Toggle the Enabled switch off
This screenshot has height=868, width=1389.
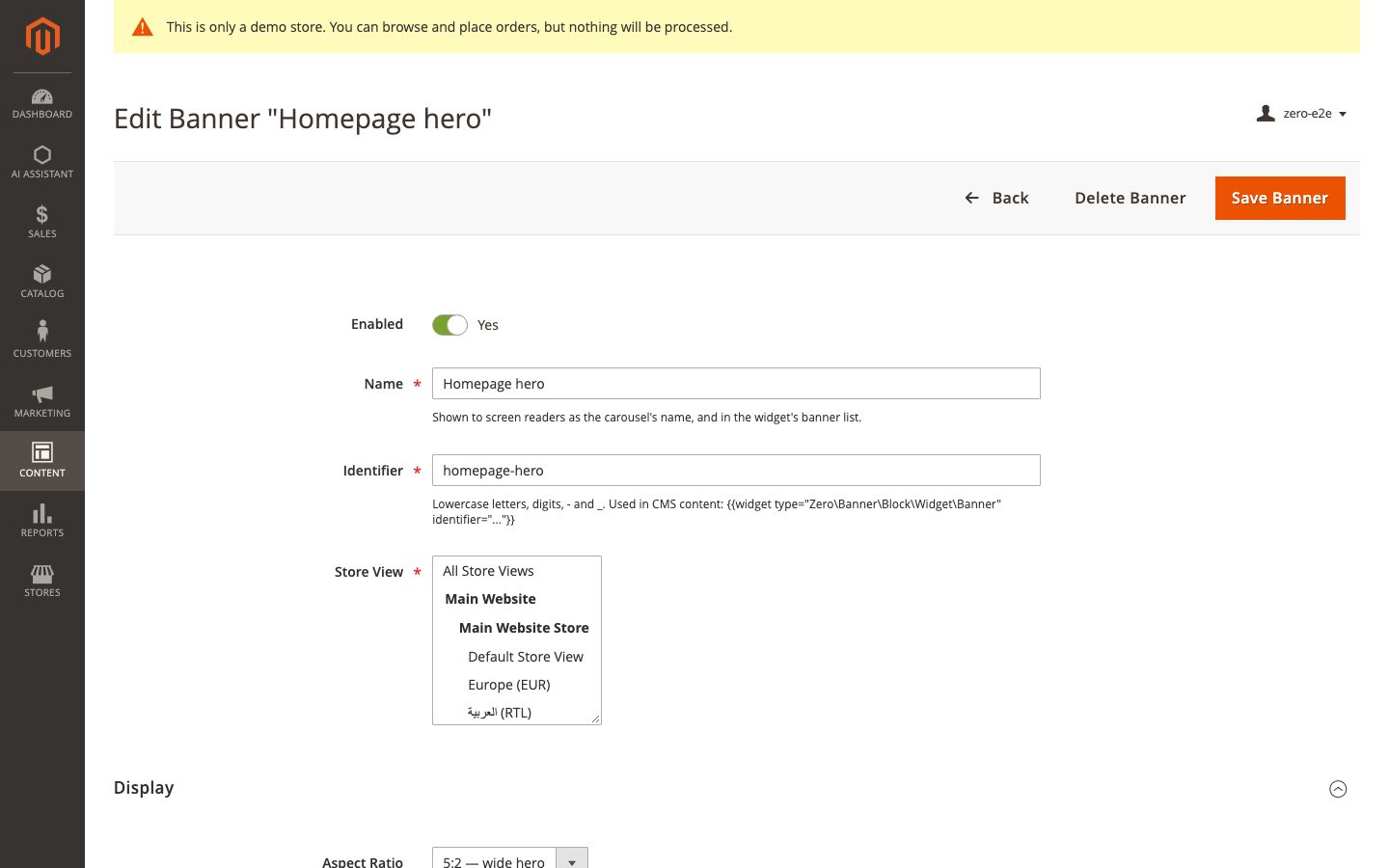(449, 325)
